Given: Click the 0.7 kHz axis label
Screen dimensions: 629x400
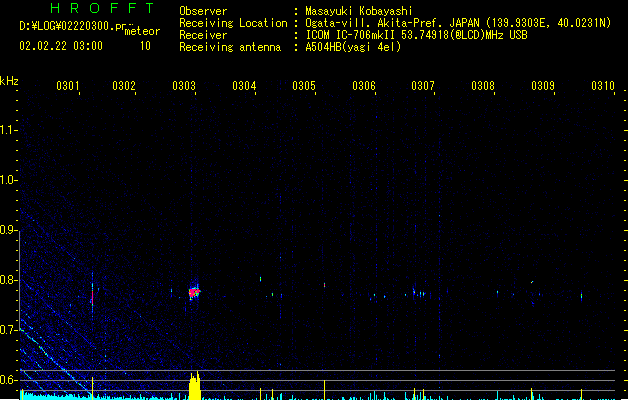Looking at the screenshot, I should (x=8, y=329).
